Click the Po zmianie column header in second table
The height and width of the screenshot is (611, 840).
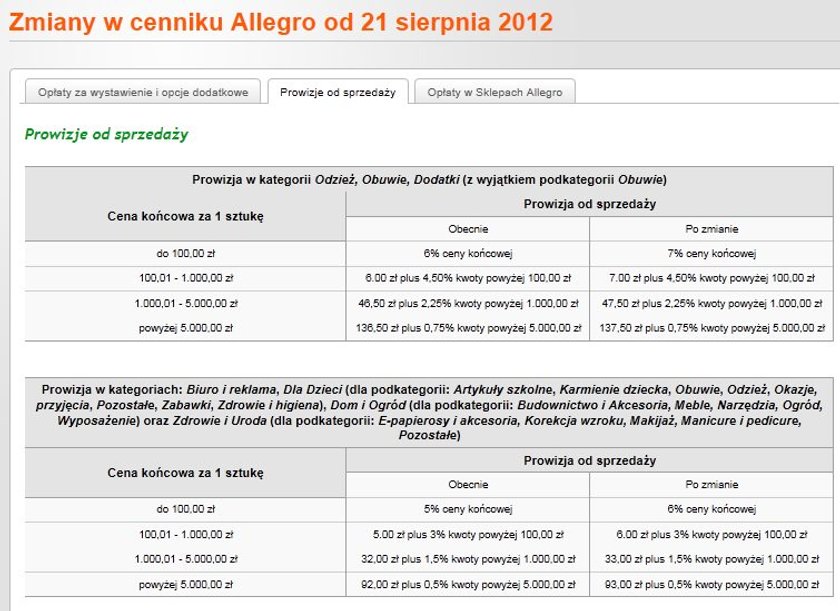pyautogui.click(x=711, y=485)
